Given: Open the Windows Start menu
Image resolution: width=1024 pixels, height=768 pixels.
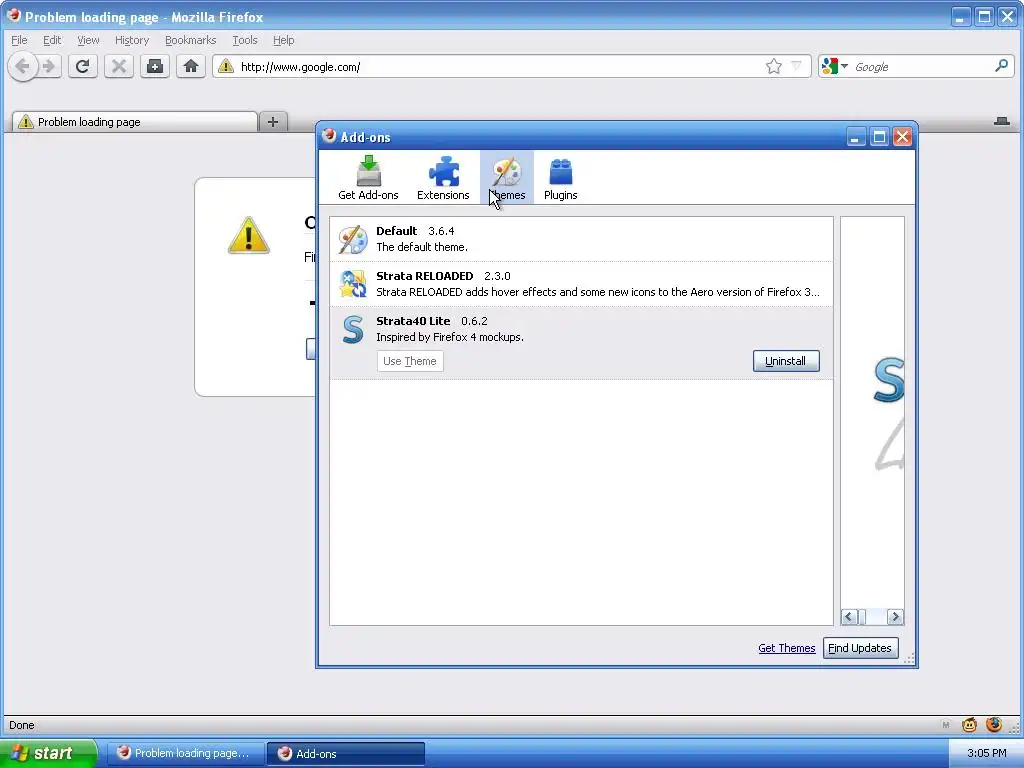Looking at the screenshot, I should tap(48, 753).
